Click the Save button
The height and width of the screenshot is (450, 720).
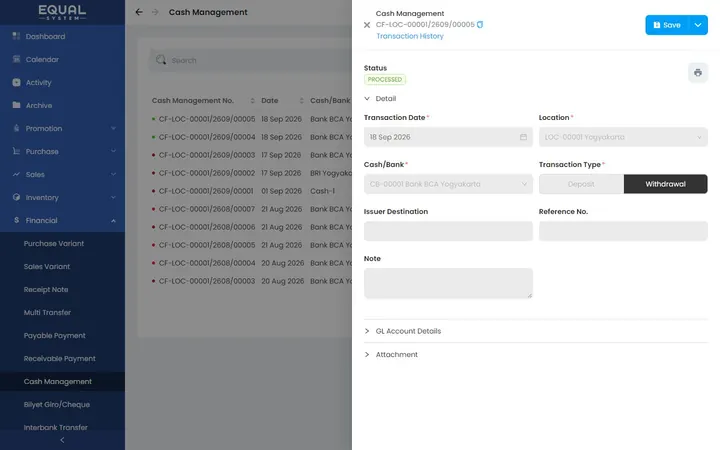click(x=667, y=25)
